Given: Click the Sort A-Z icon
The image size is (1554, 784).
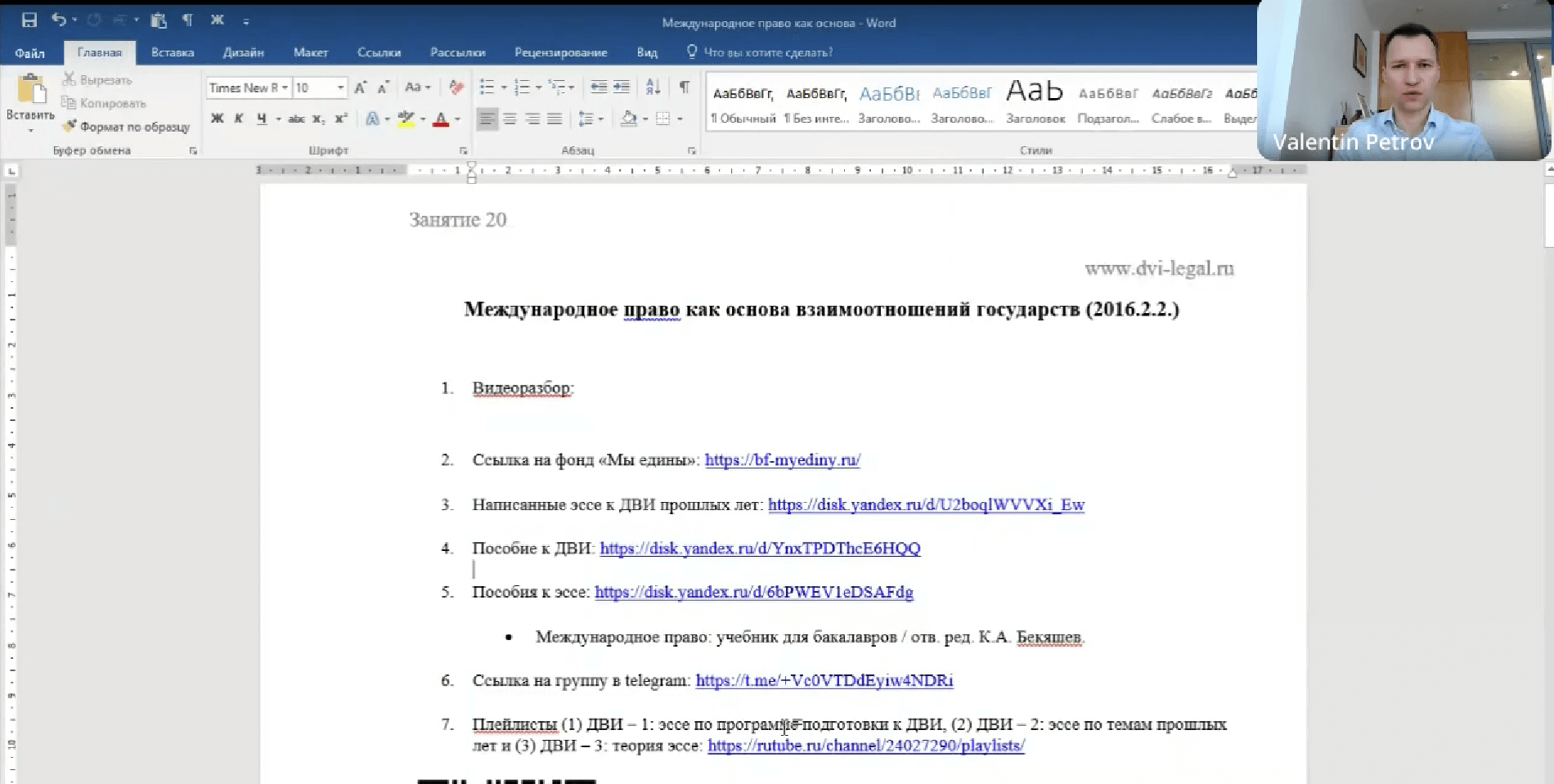Looking at the screenshot, I should tap(653, 87).
